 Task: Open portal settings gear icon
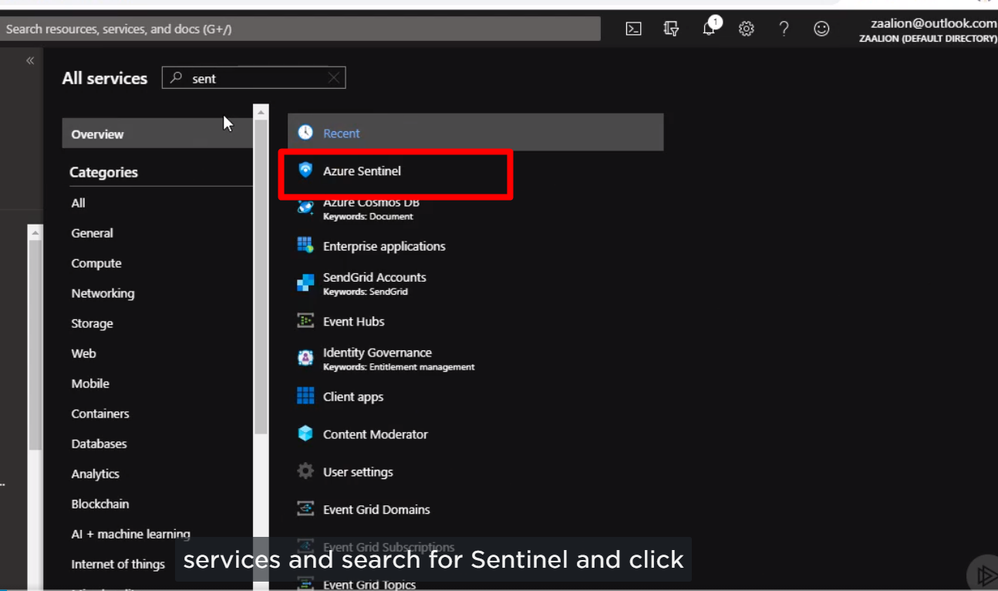click(746, 29)
